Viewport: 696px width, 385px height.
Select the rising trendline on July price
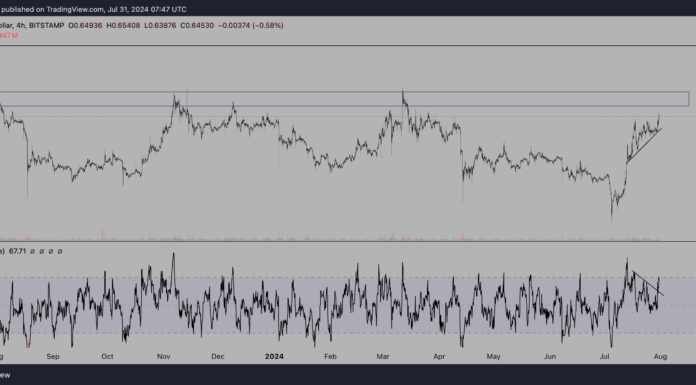tap(644, 146)
